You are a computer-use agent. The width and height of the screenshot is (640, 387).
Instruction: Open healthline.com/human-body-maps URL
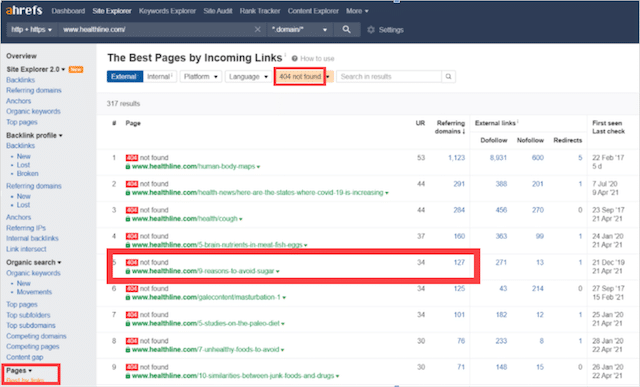(193, 167)
